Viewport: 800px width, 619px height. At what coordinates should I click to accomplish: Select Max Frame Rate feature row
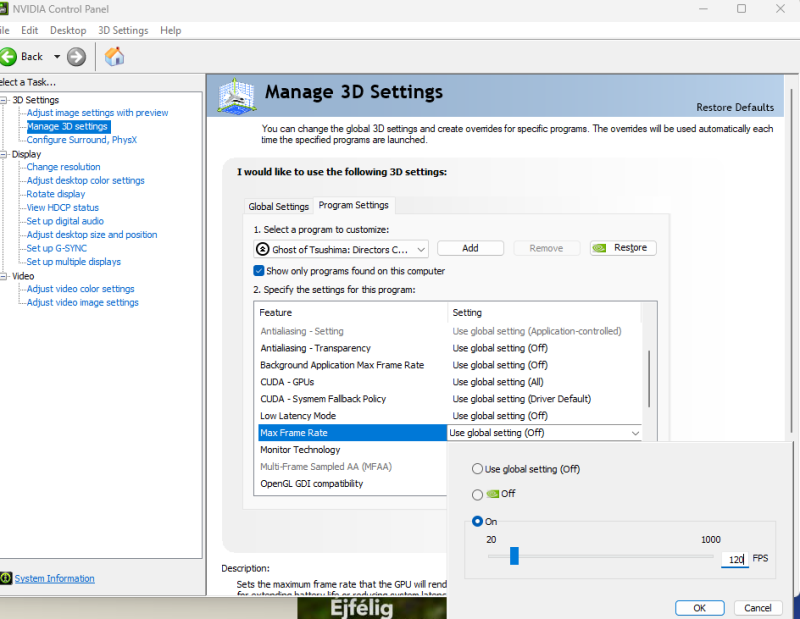click(x=353, y=433)
